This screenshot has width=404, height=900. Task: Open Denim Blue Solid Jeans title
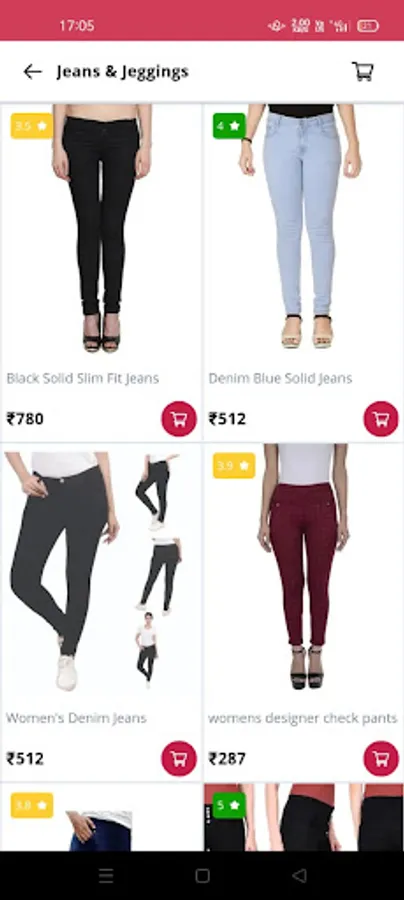tap(280, 378)
